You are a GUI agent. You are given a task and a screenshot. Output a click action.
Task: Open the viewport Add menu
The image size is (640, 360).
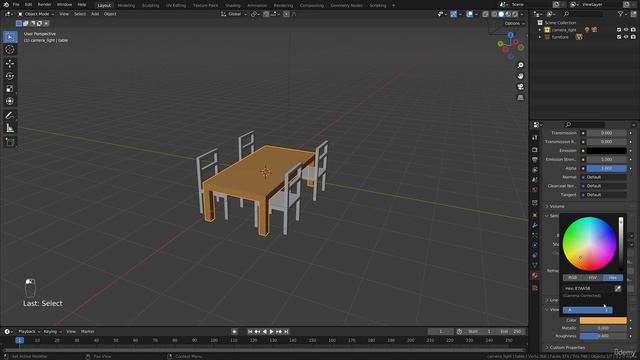pyautogui.click(x=95, y=14)
